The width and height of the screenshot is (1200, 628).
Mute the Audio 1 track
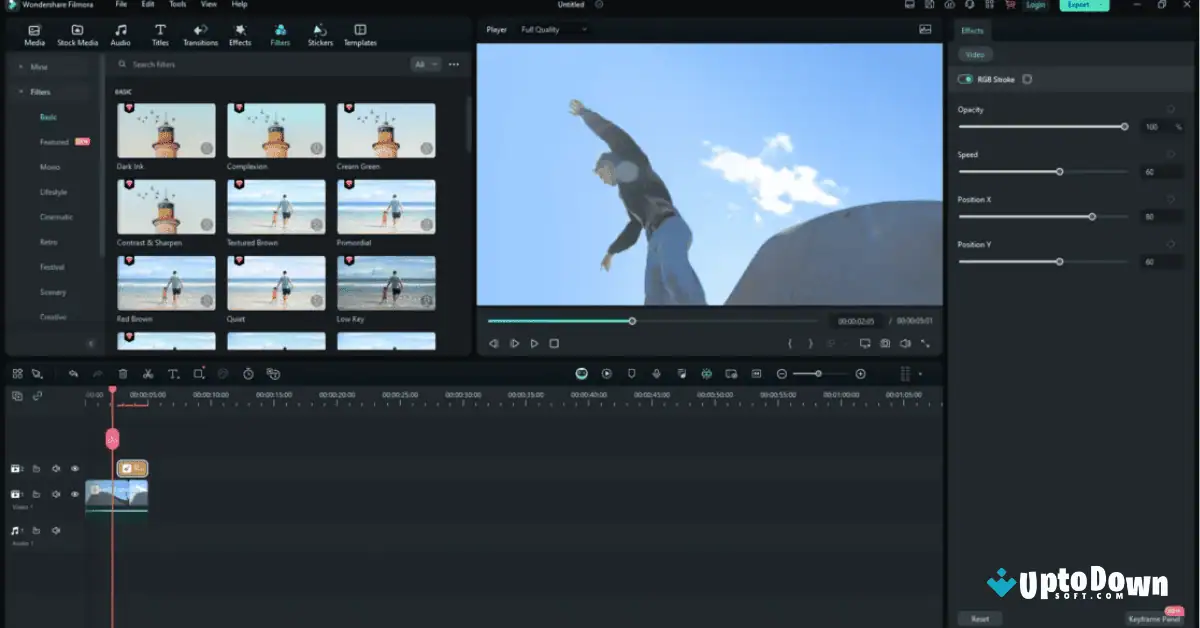tap(57, 532)
